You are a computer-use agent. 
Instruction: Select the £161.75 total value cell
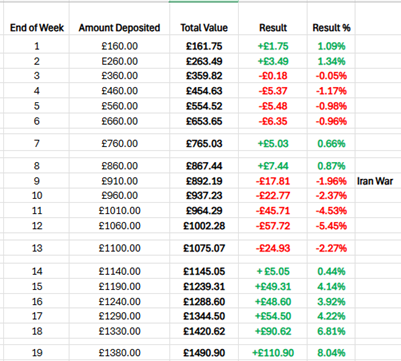(204, 46)
